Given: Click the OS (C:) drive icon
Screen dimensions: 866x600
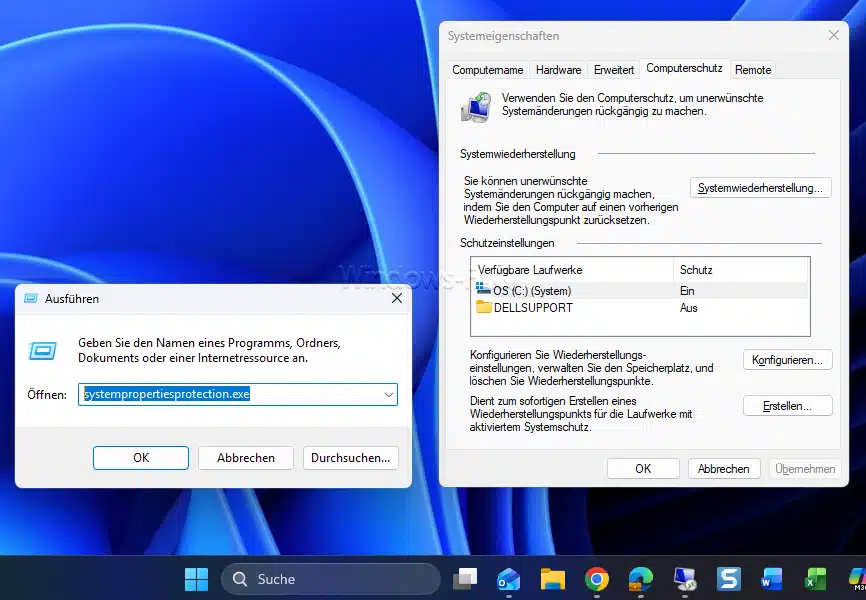Looking at the screenshot, I should click(x=483, y=289).
